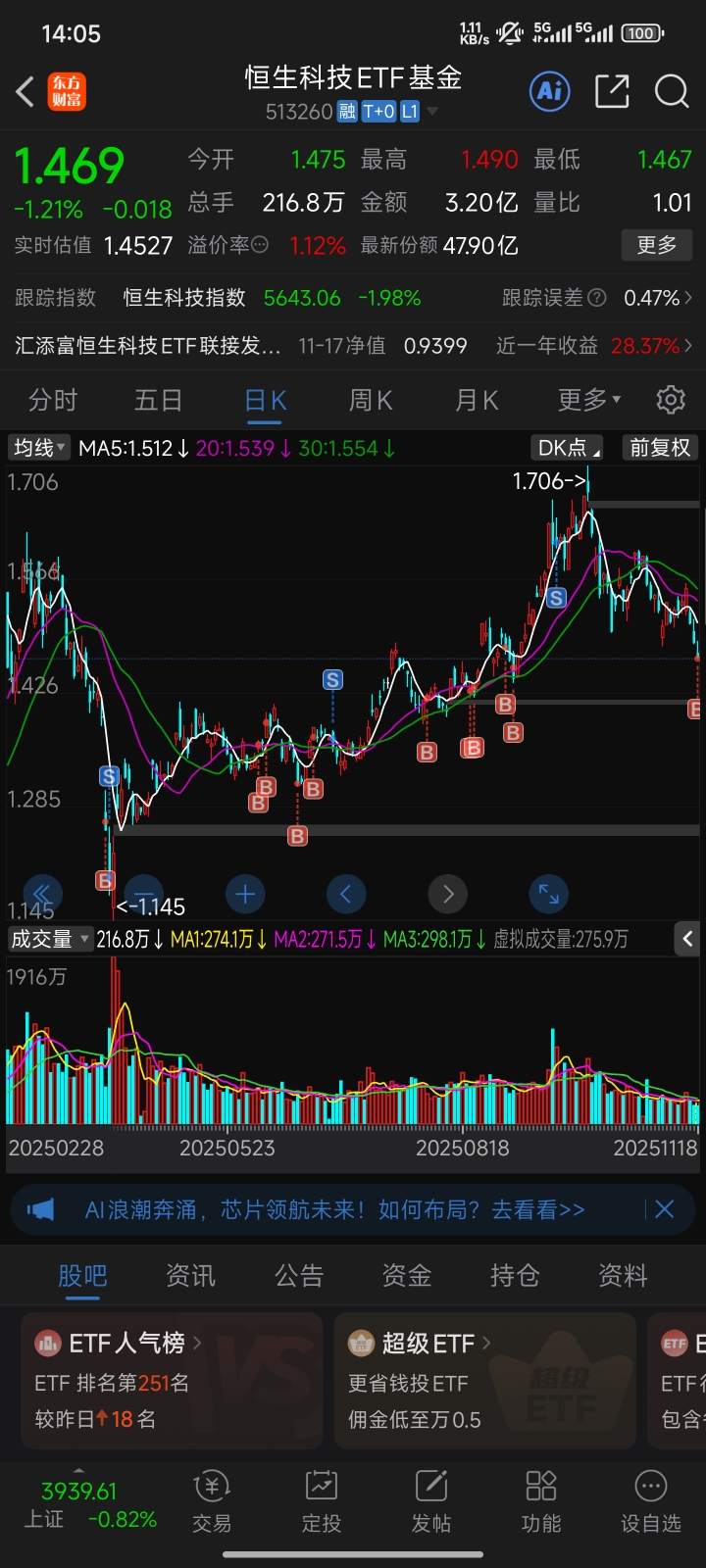
Task: Open ETF人气榜 chevron link
Action: 196,1343
